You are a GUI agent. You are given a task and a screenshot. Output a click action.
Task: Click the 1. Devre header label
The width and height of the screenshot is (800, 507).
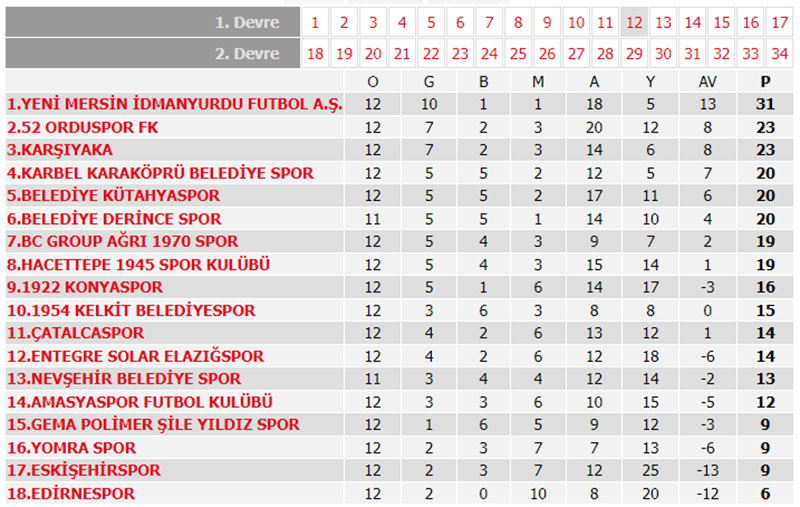click(x=250, y=22)
